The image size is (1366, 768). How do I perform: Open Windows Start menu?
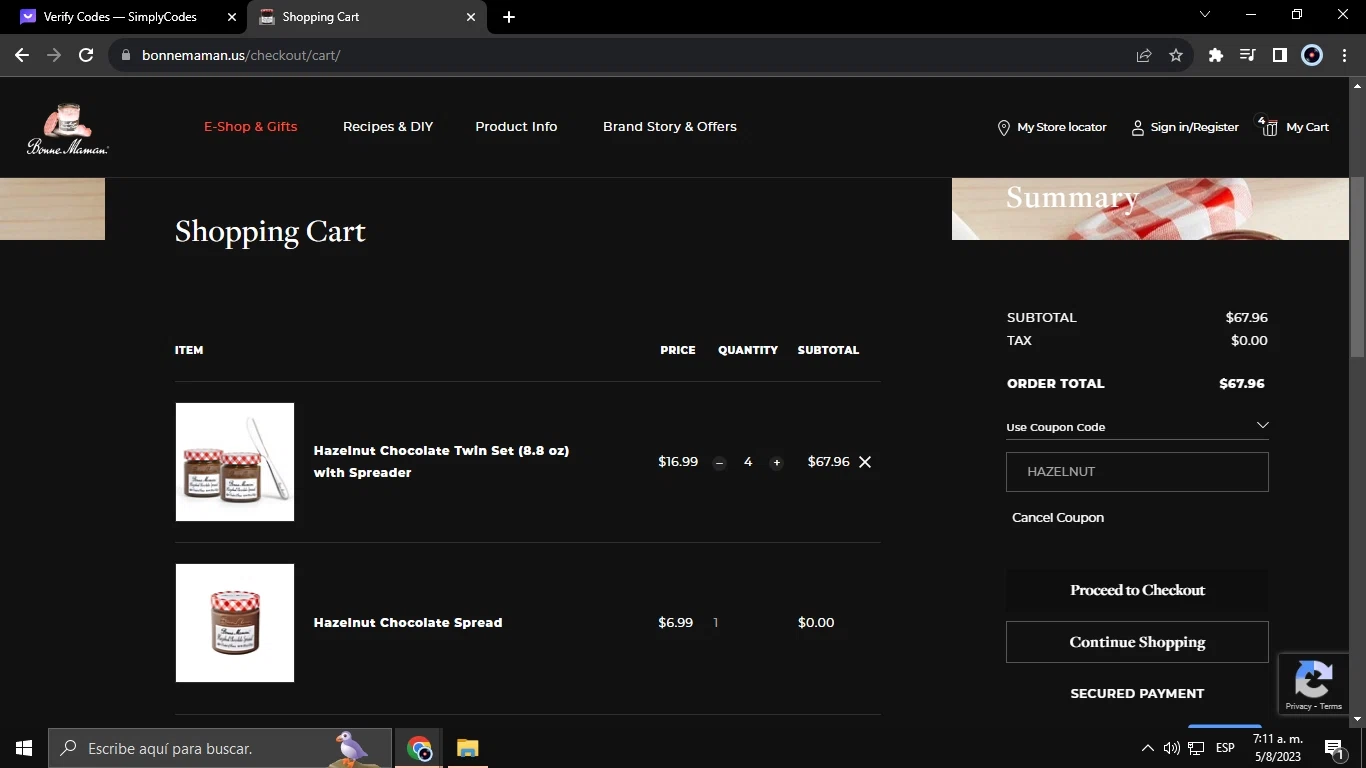click(24, 748)
